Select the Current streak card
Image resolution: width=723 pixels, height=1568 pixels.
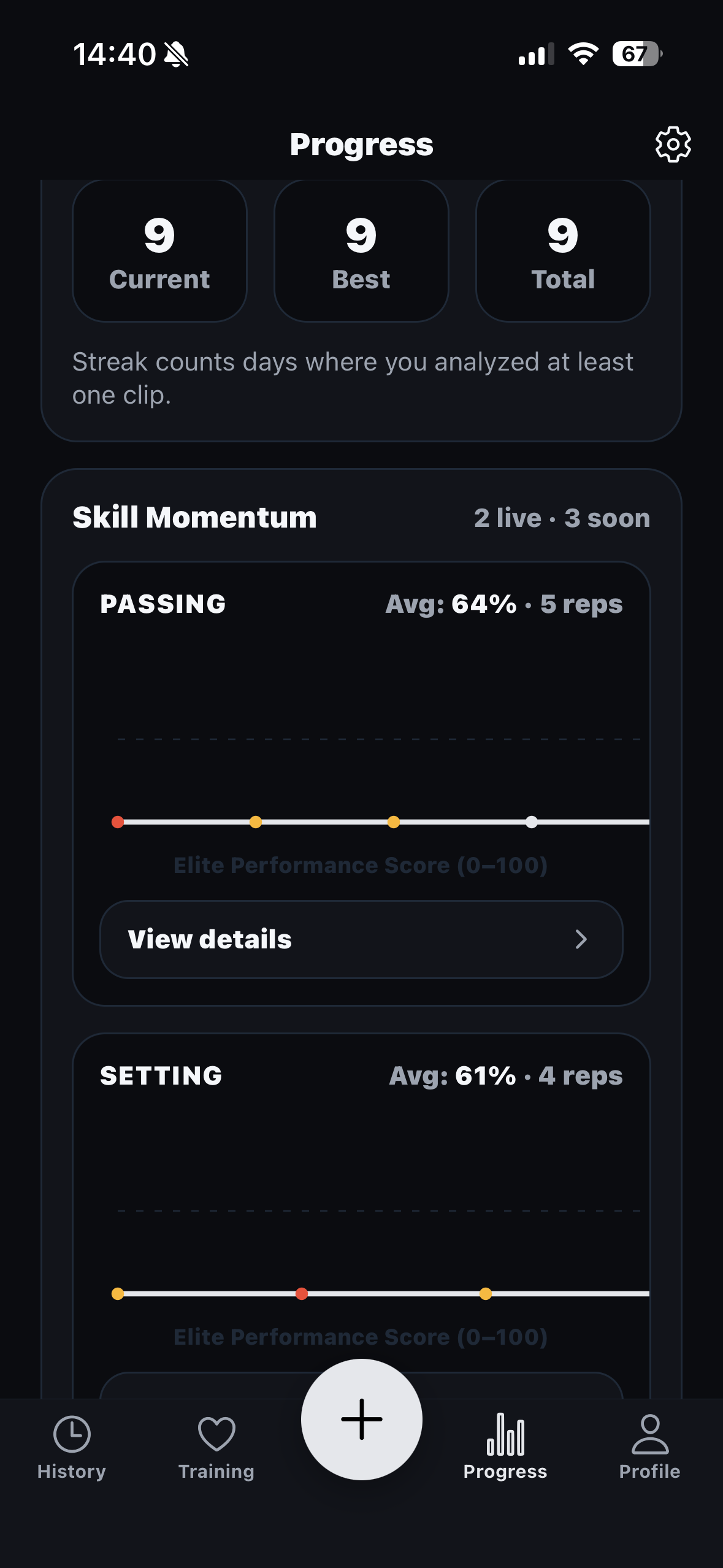click(x=159, y=251)
